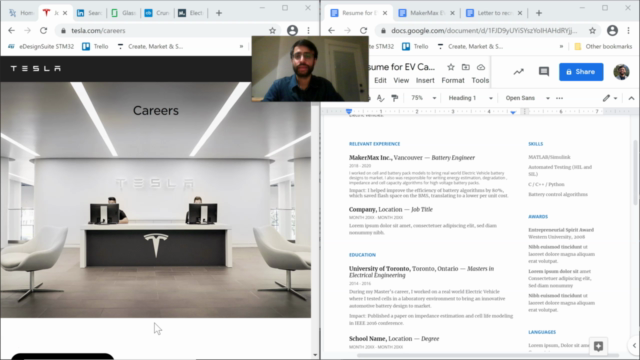Open a new tab in the Tesla browser window
Screen dimensions: 640x360
tap(219, 13)
